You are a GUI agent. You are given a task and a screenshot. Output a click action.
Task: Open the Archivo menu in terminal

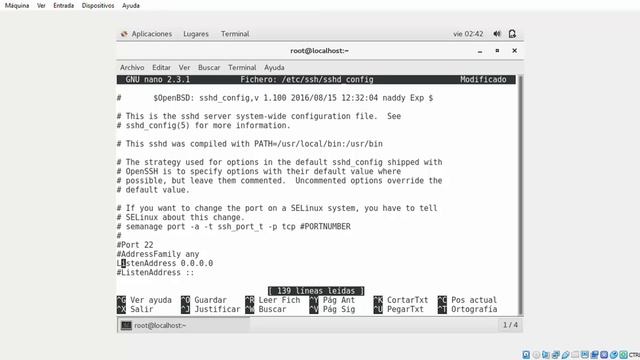[x=132, y=67]
